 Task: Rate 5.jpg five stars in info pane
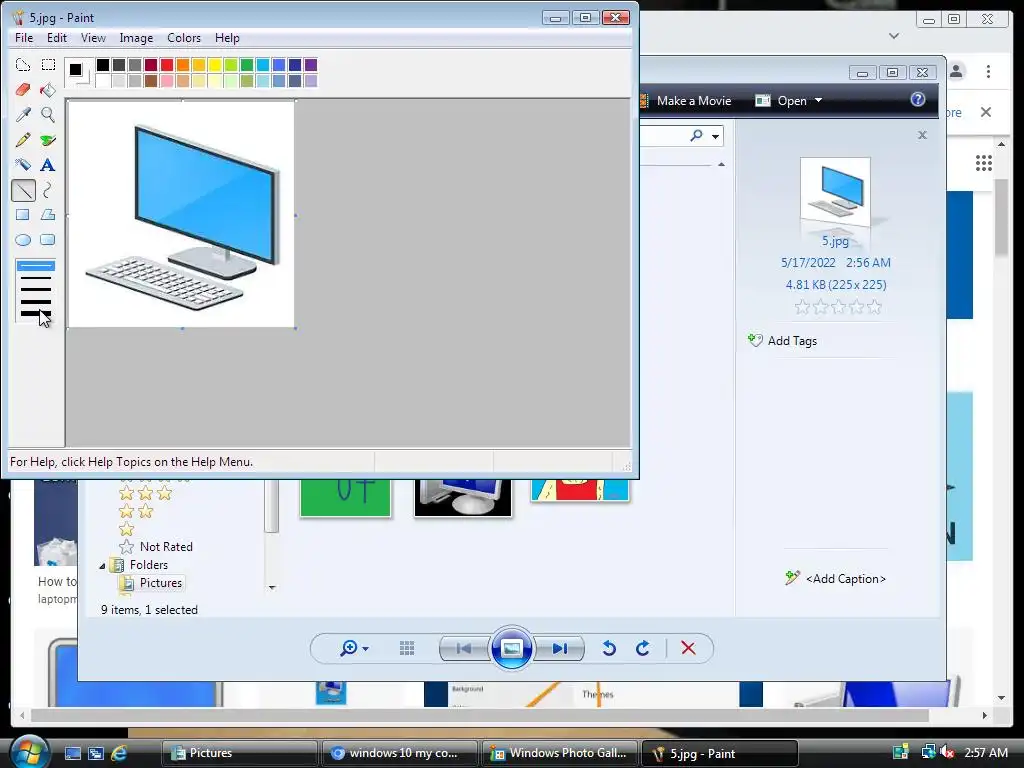pos(874,307)
